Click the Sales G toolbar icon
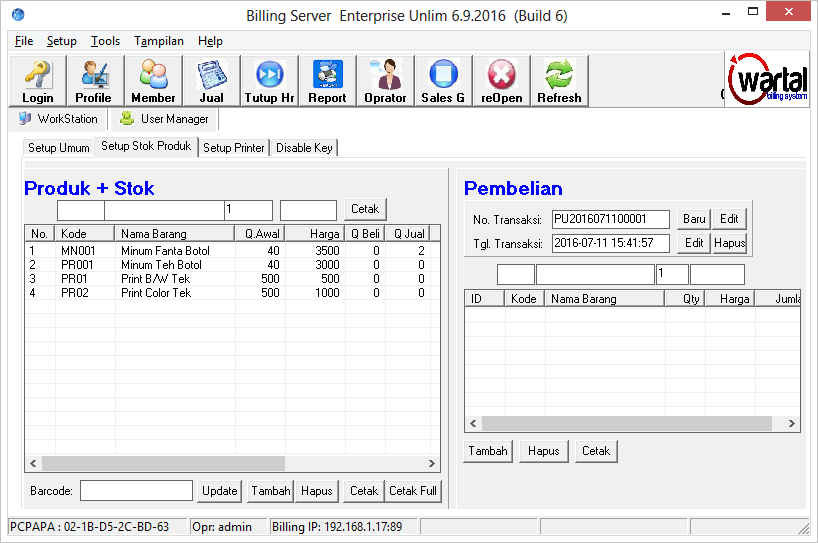 (x=443, y=80)
